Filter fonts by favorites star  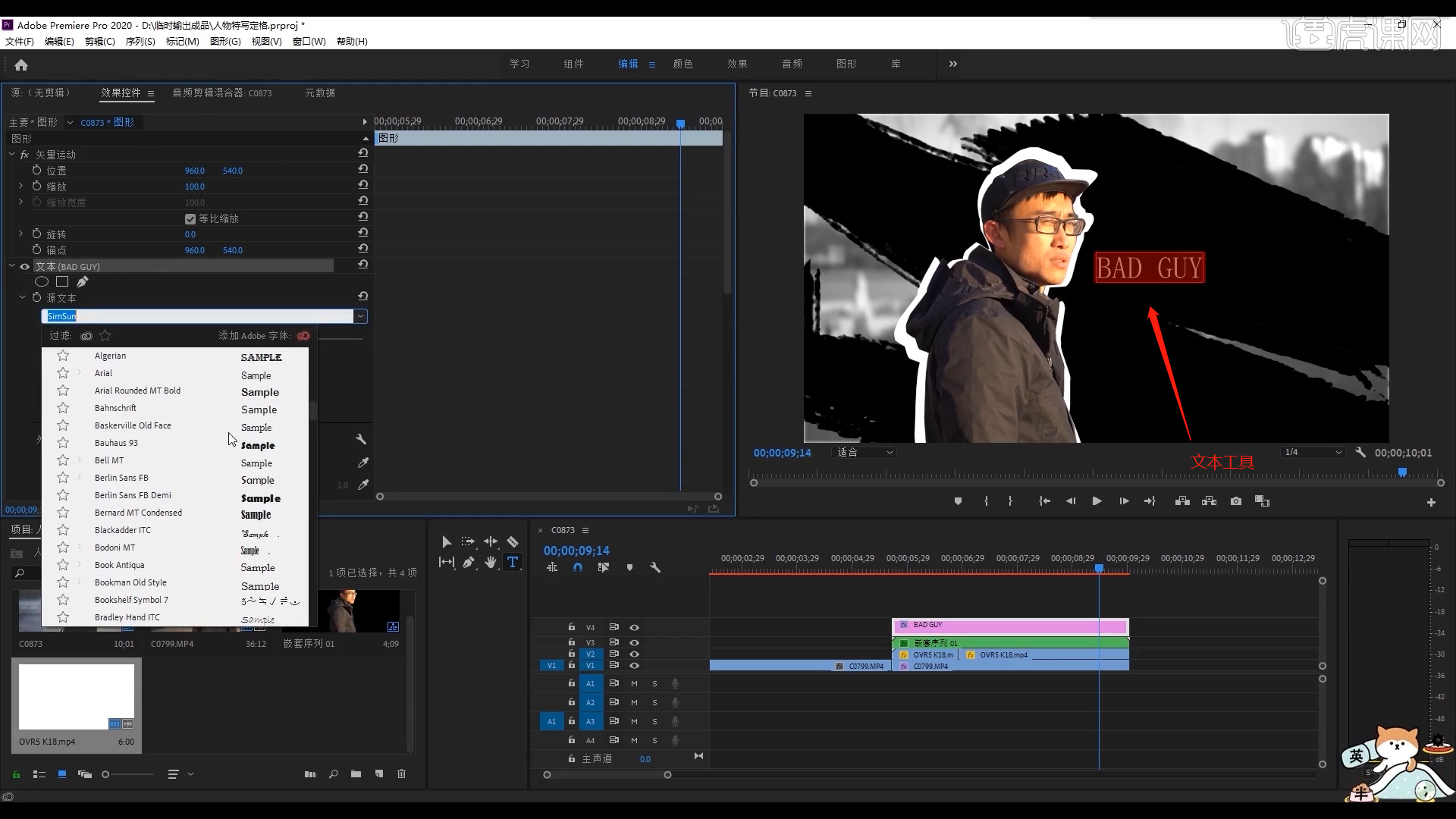point(105,335)
